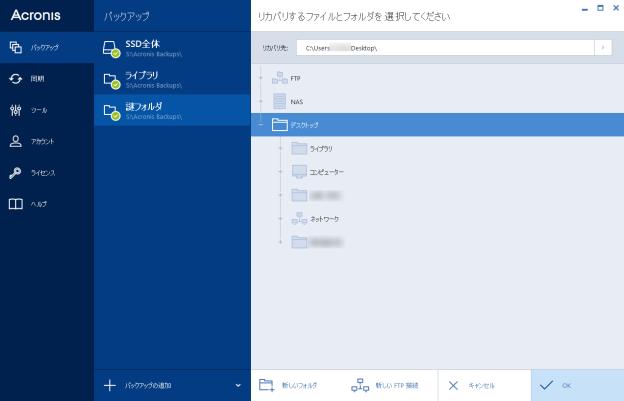Viewport: 624px width, 401px height.
Task: Open the アカウント account section
Action: pyautogui.click(x=47, y=141)
